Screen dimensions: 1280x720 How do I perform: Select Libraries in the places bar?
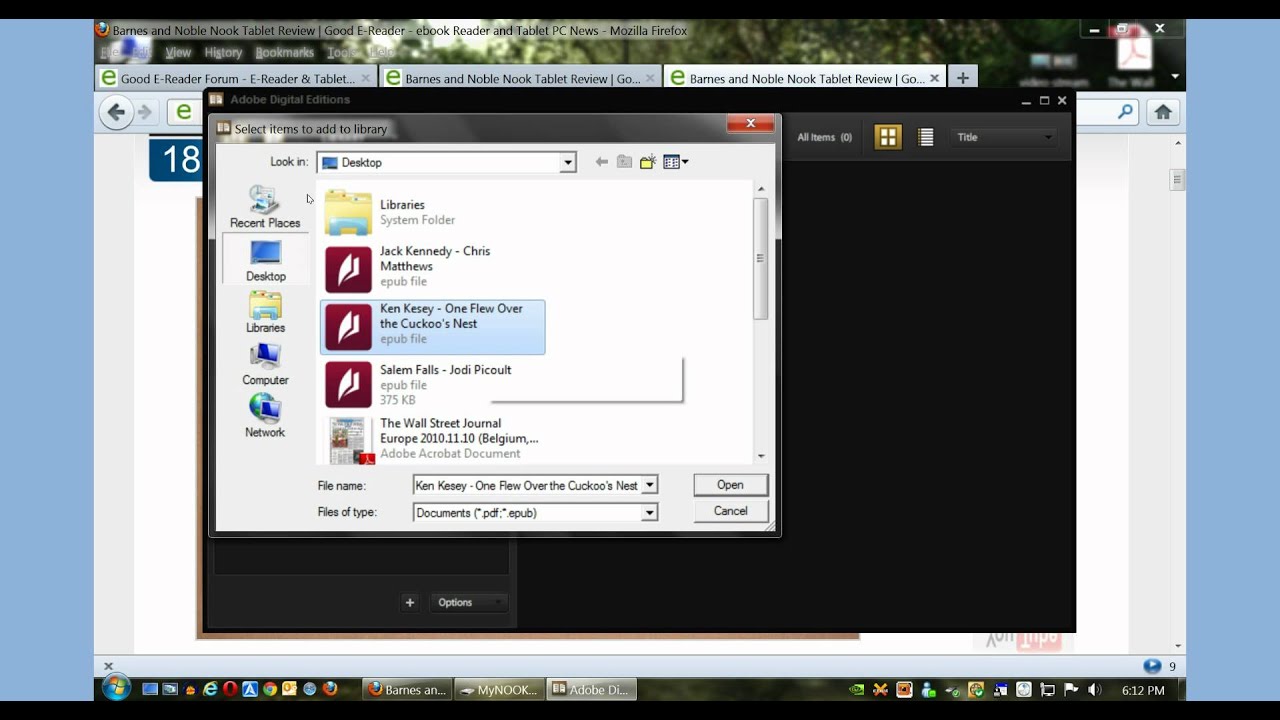pos(265,312)
